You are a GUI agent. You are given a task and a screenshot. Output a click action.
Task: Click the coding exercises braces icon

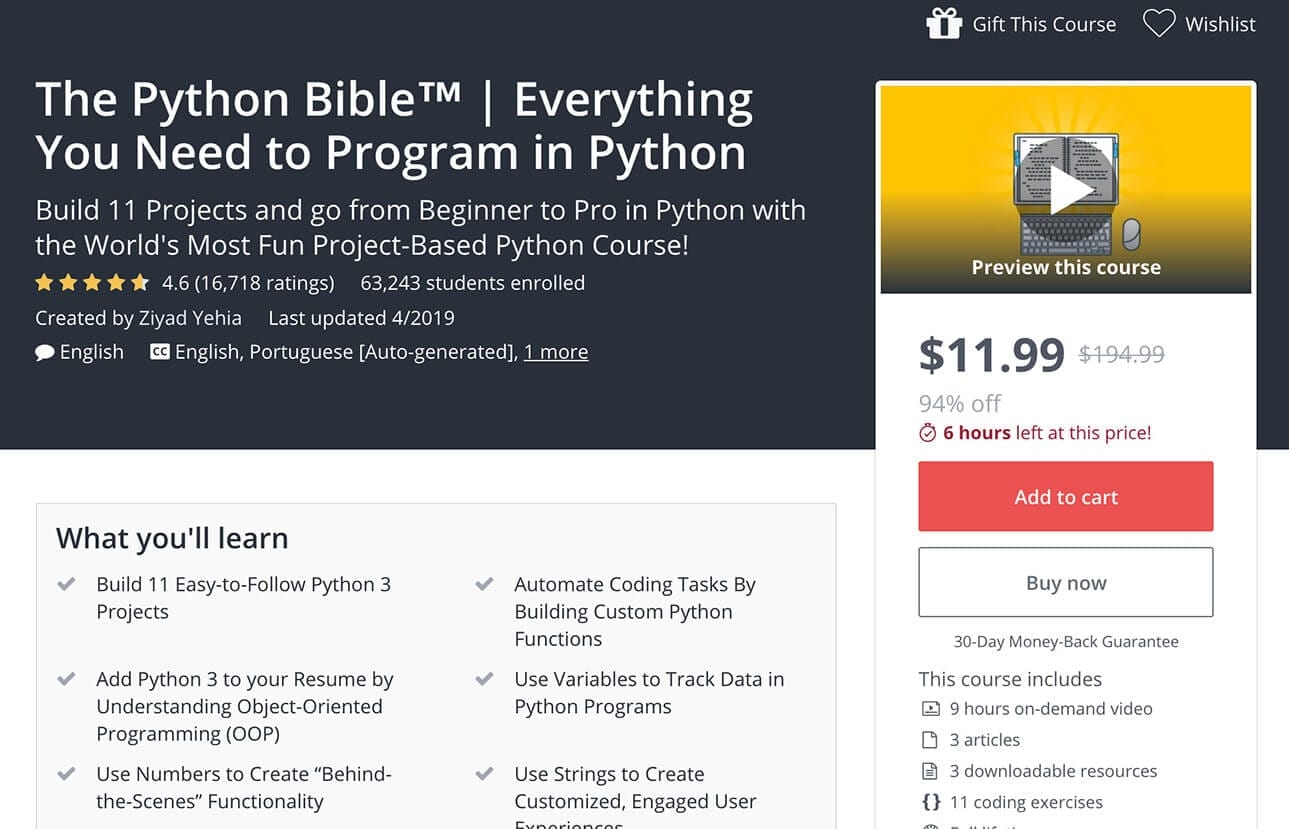[931, 802]
